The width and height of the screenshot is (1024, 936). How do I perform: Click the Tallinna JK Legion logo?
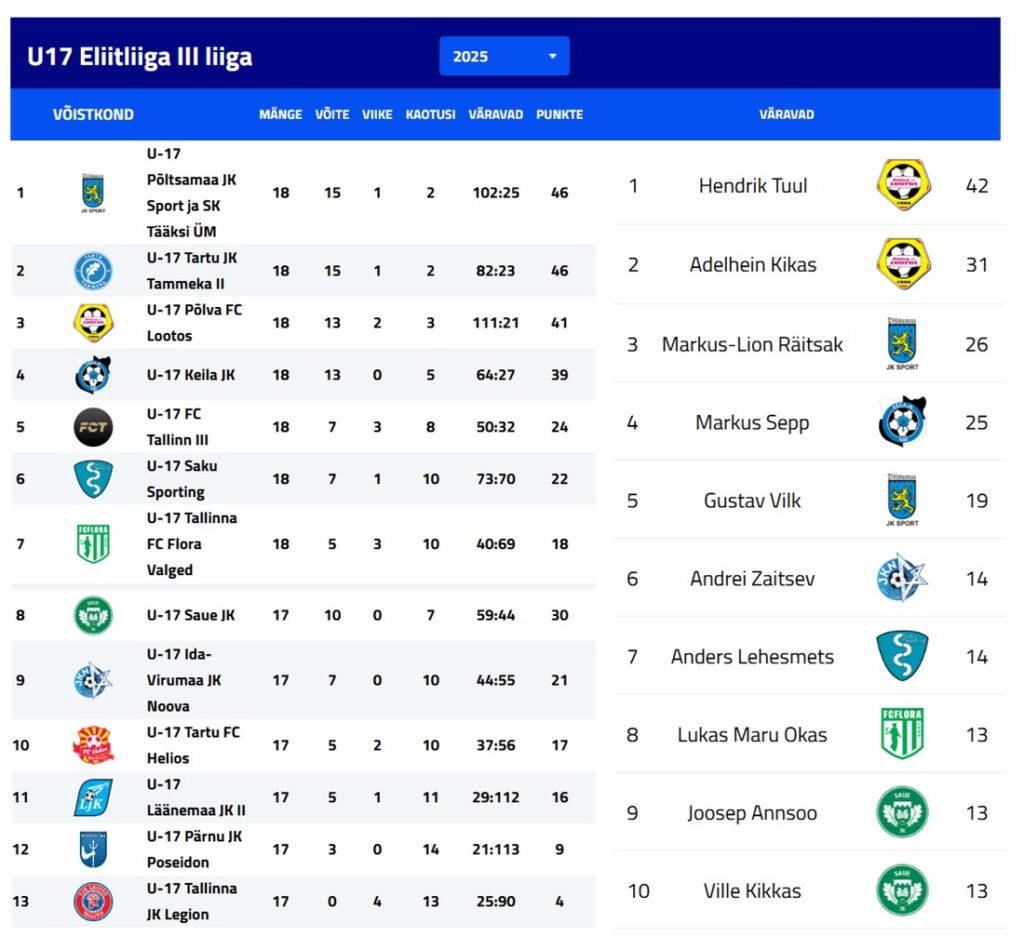(x=93, y=901)
